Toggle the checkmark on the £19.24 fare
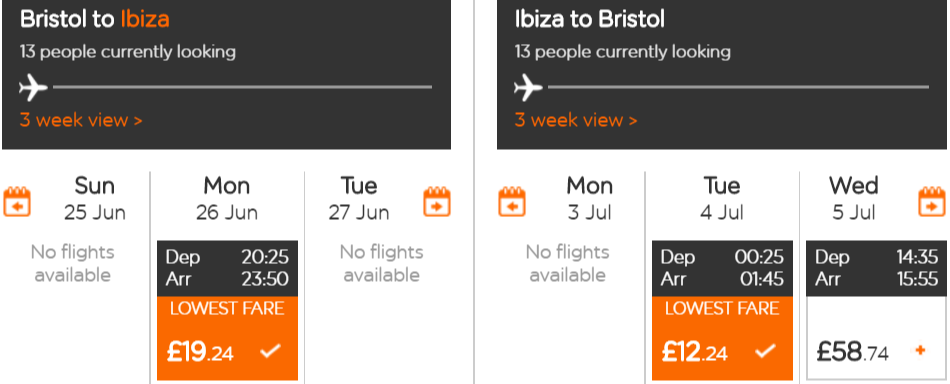Viewport: 950px width, 384px height. 270,351
